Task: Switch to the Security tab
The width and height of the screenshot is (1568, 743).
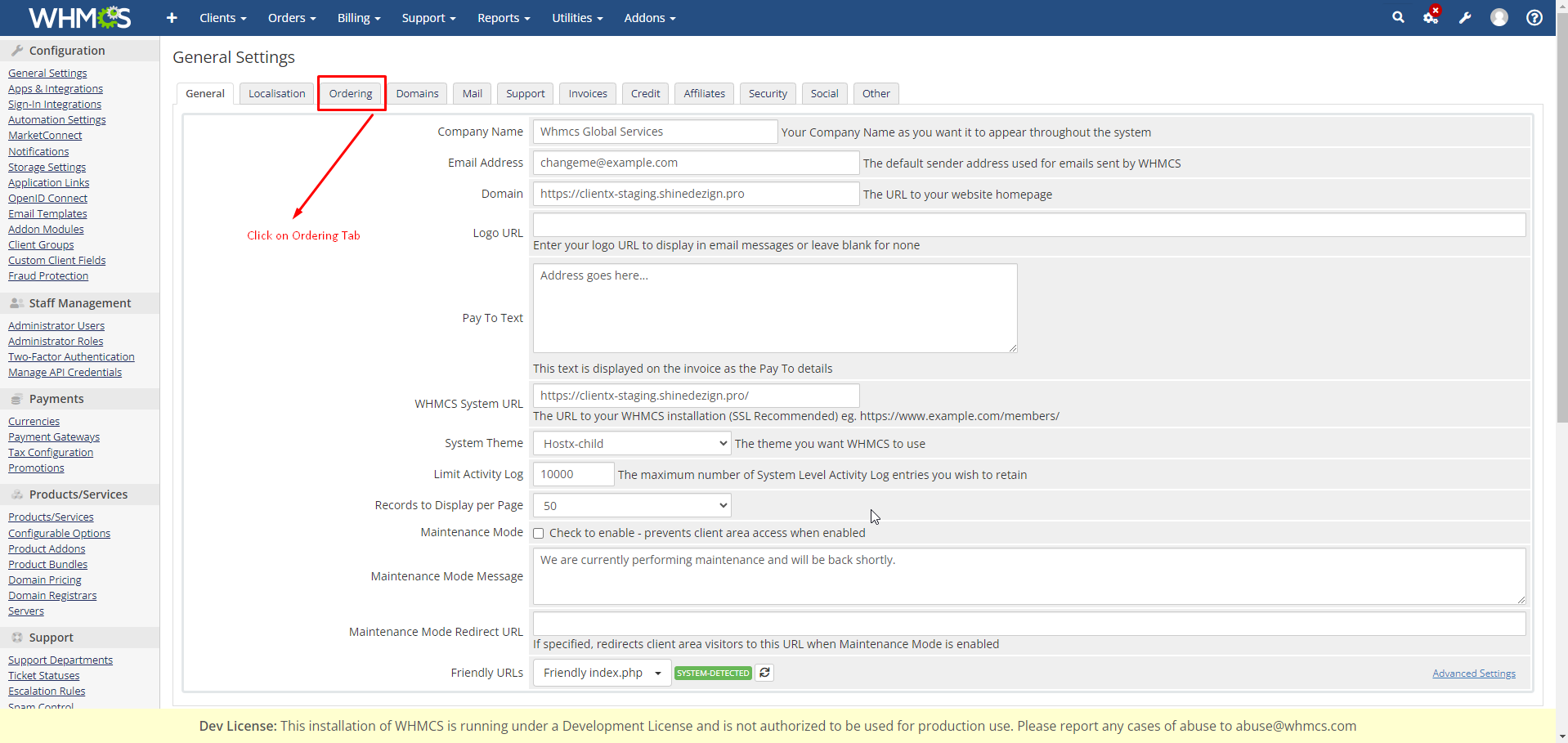Action: [x=768, y=94]
